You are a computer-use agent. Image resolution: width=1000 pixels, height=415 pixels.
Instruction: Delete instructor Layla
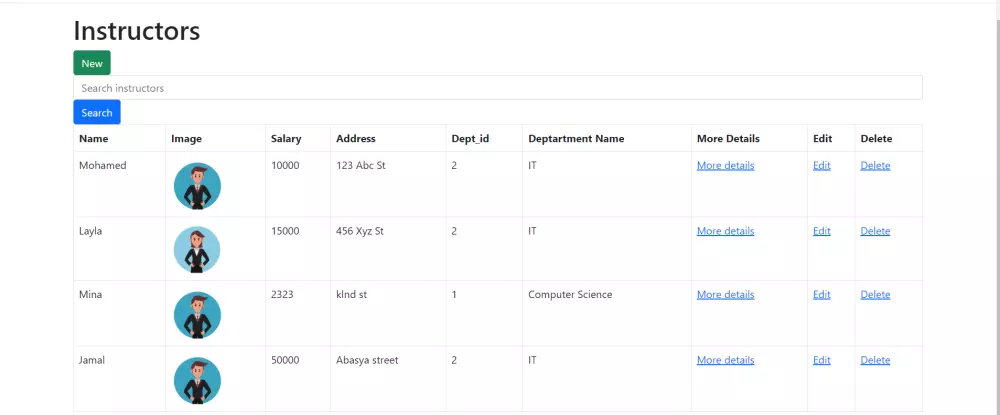tap(875, 231)
